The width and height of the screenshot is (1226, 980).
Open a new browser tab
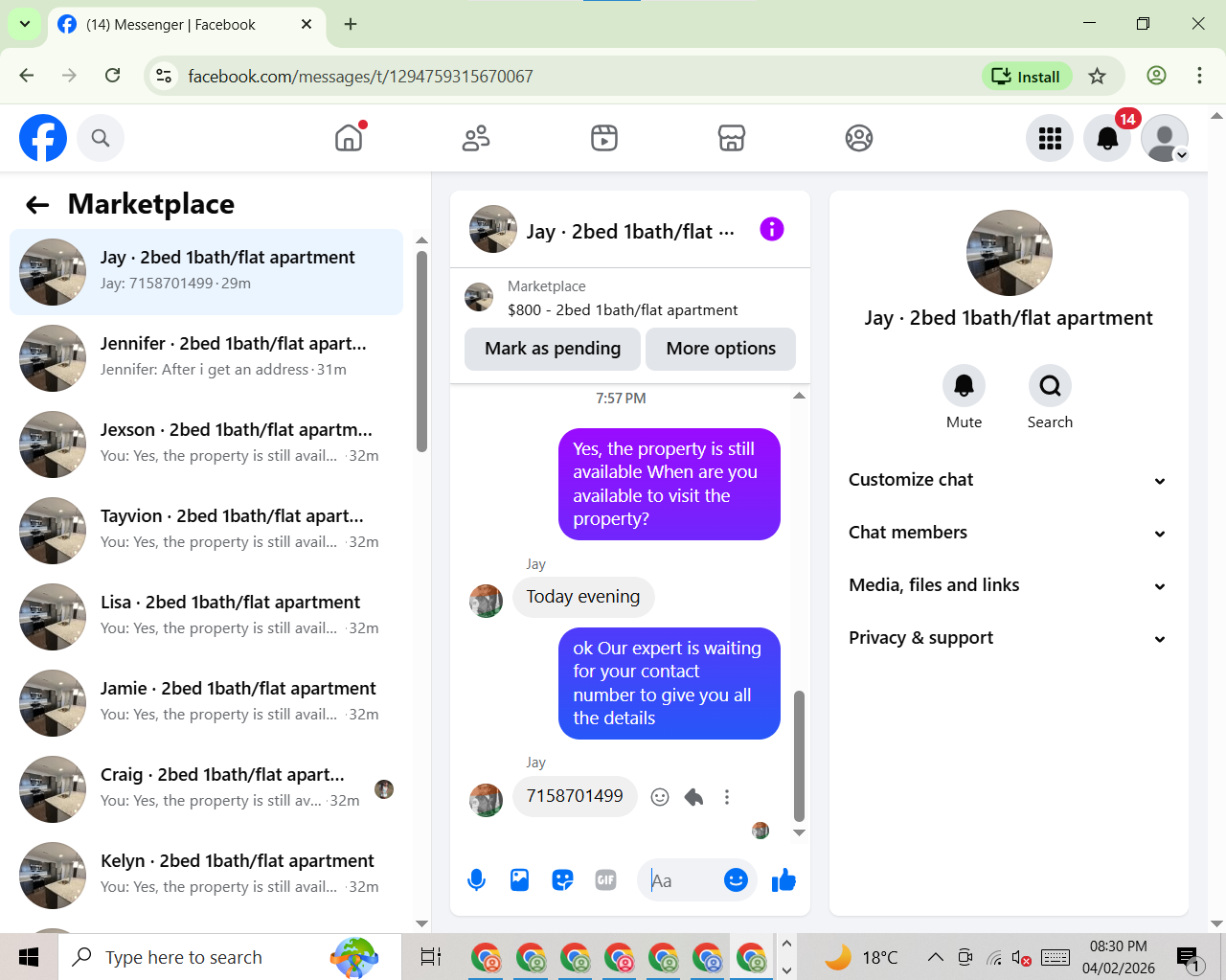351,24
